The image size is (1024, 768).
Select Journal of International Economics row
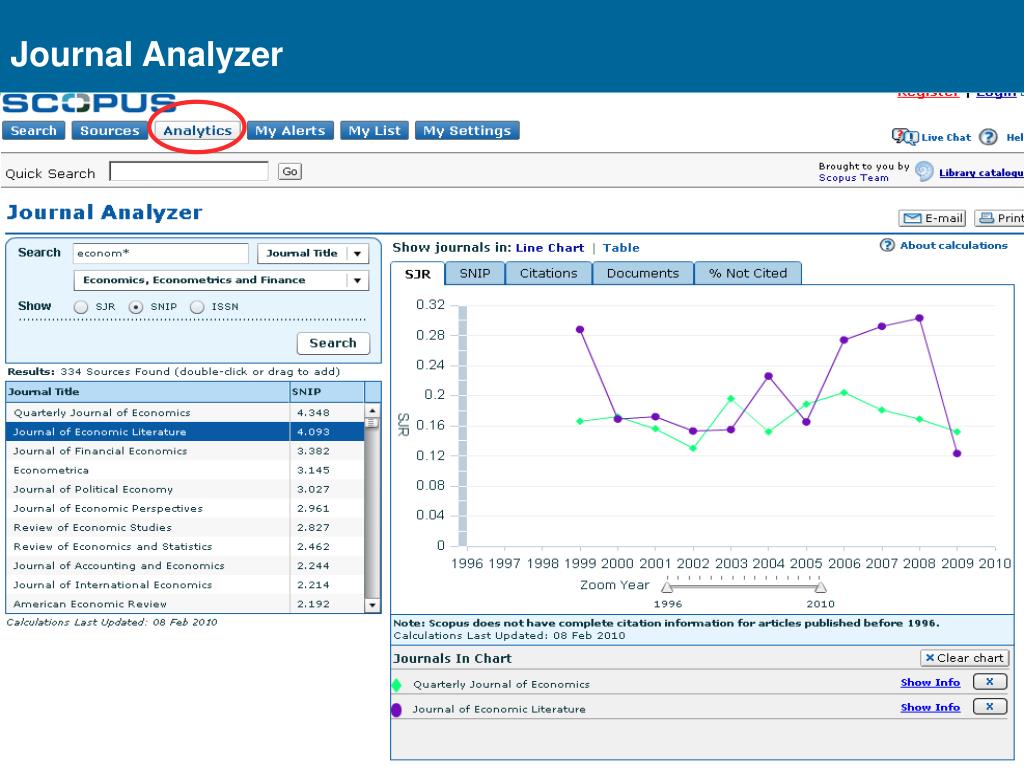[185, 585]
